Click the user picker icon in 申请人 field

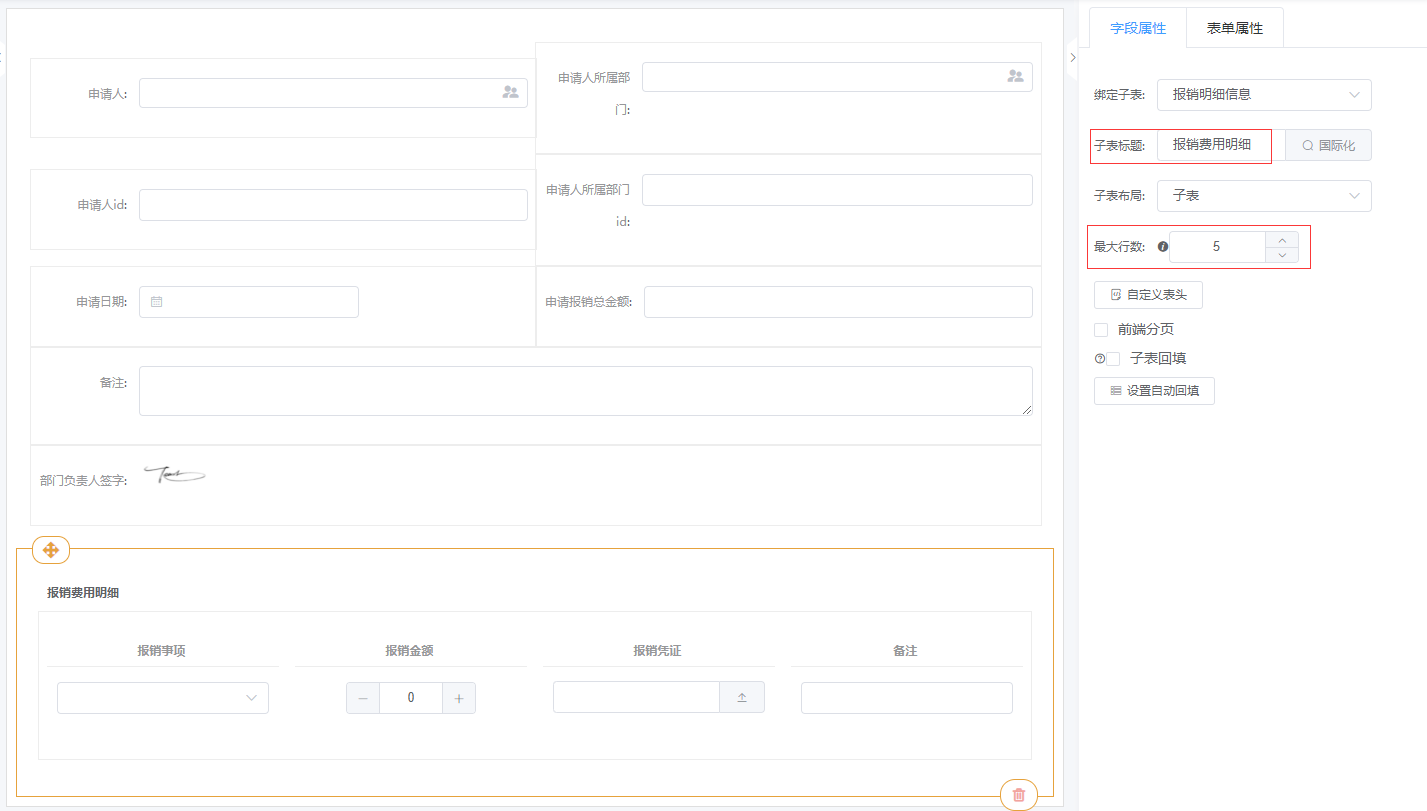(x=510, y=92)
